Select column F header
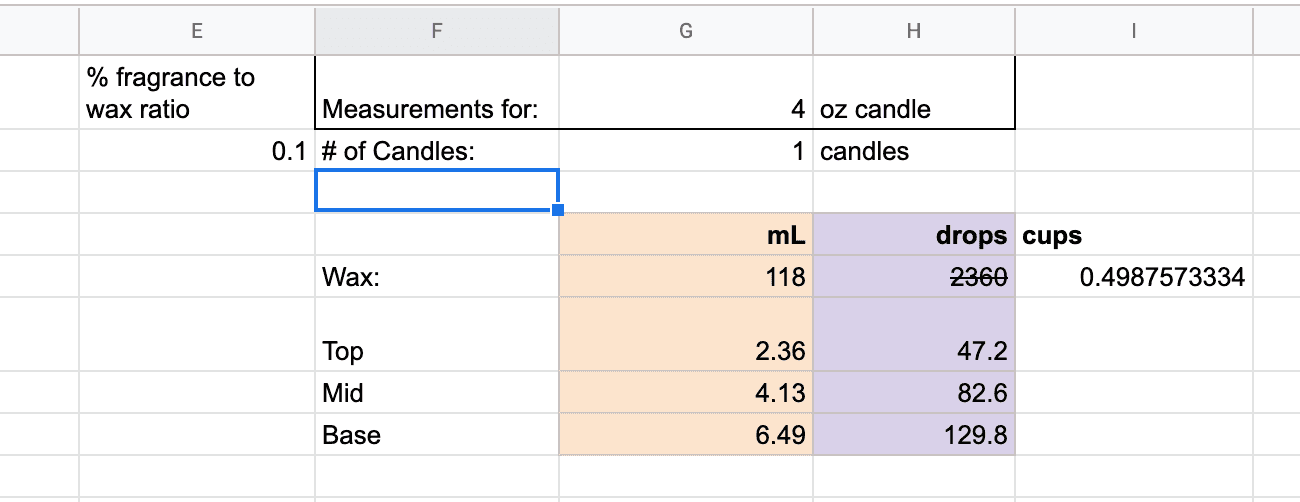The image size is (1300, 502). 436,31
